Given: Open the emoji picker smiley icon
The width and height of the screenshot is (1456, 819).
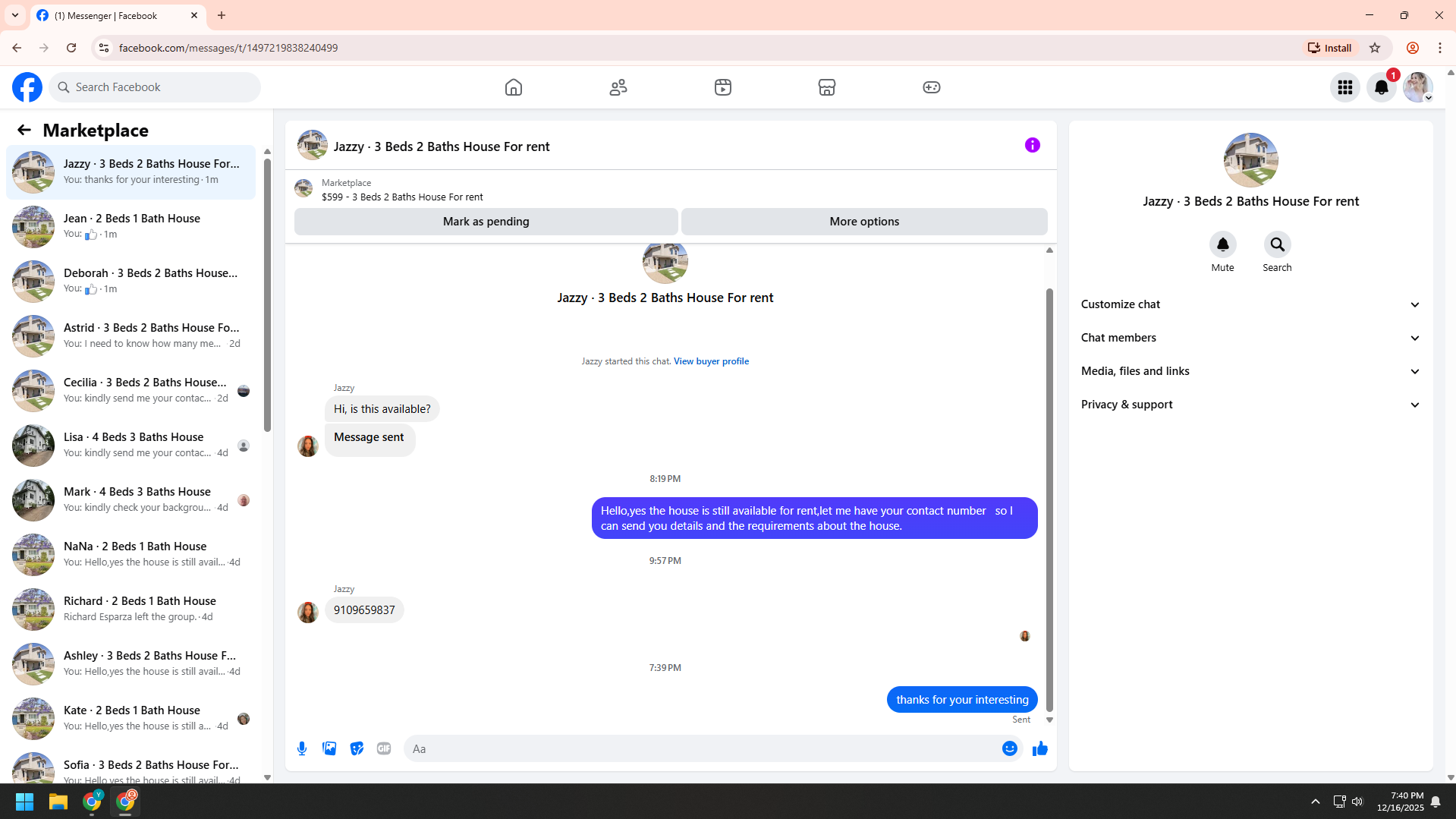Looking at the screenshot, I should pyautogui.click(x=1010, y=749).
